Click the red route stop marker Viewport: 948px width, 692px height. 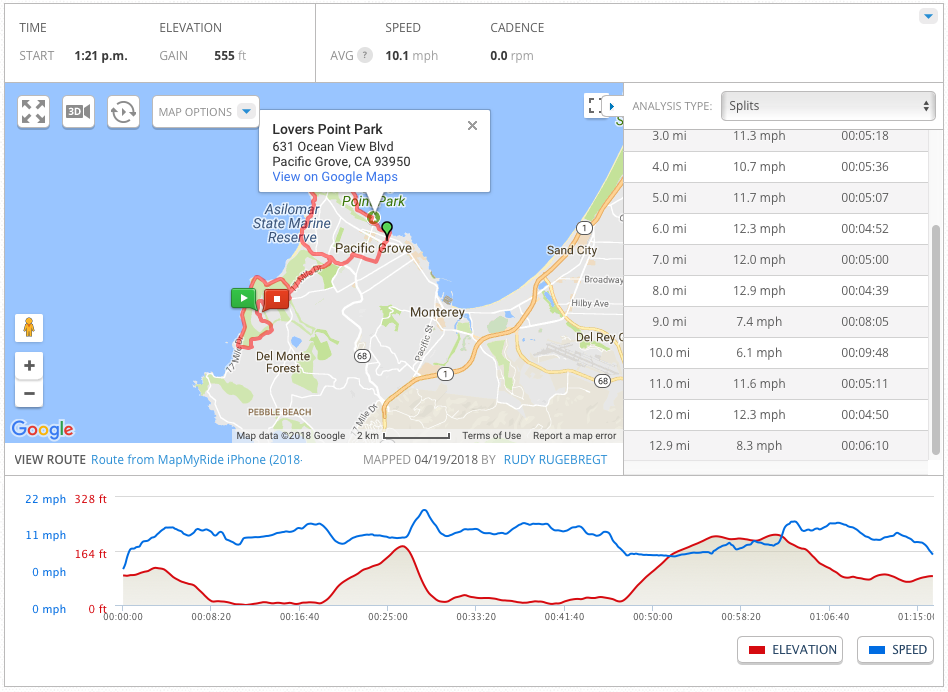[x=277, y=297]
